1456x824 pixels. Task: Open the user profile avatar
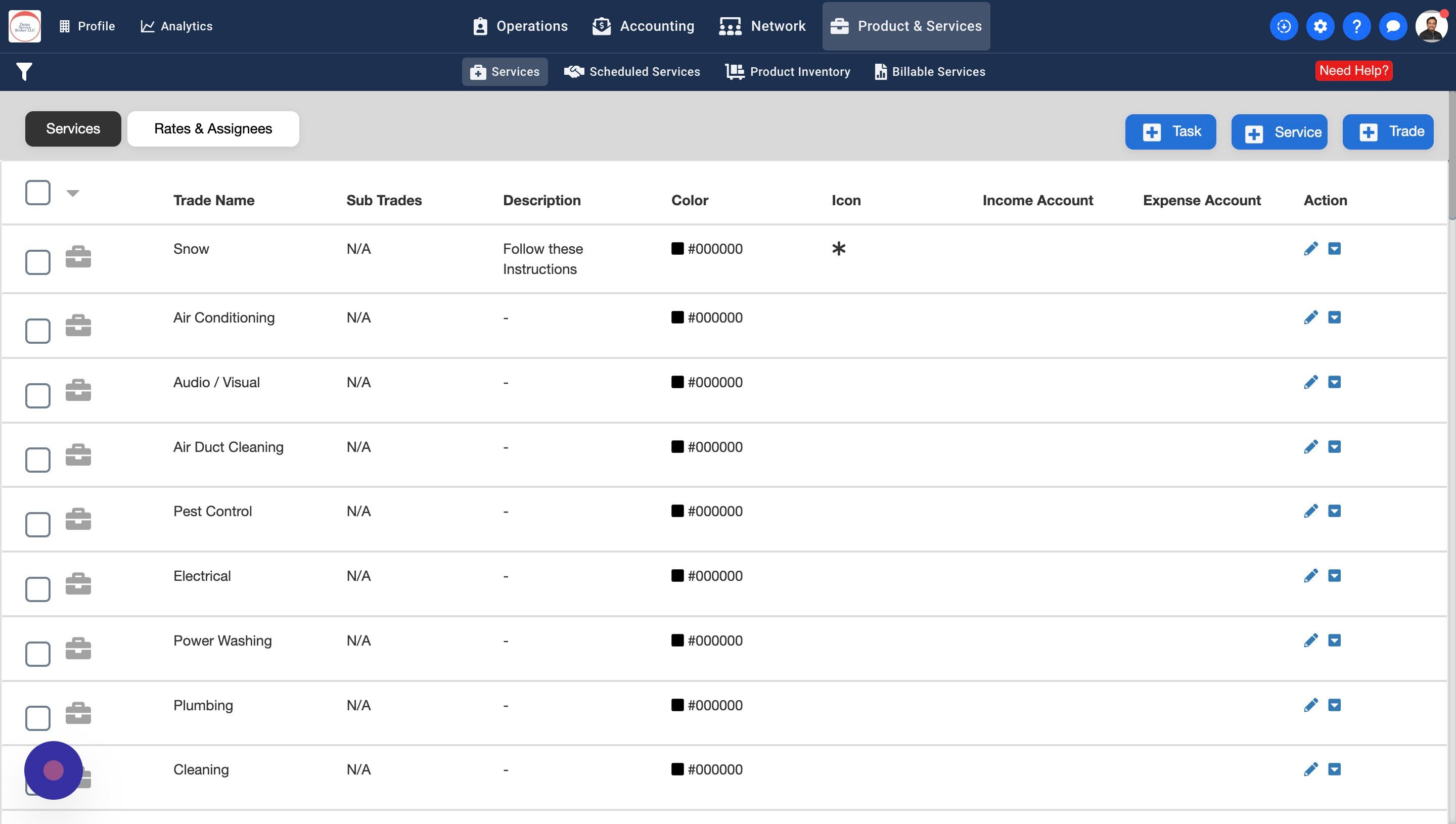pos(1431,26)
